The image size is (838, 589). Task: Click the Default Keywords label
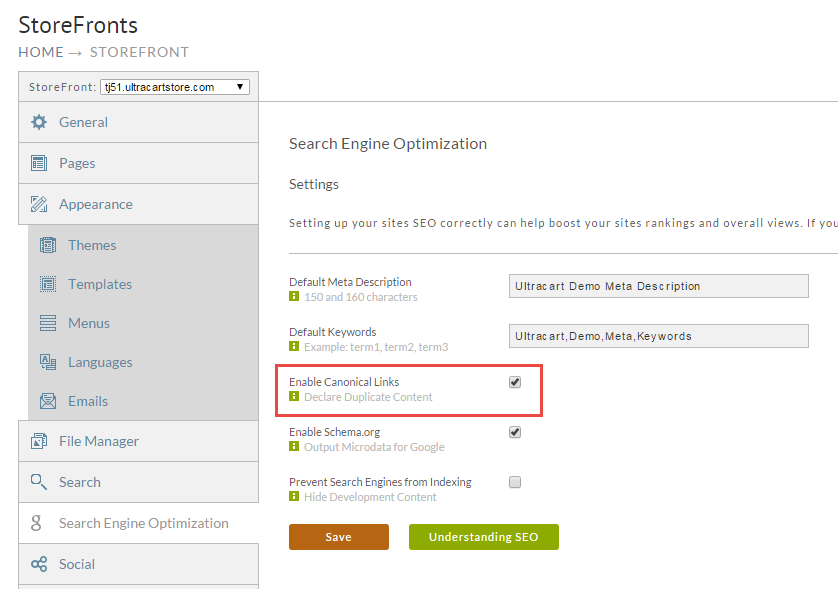332,332
